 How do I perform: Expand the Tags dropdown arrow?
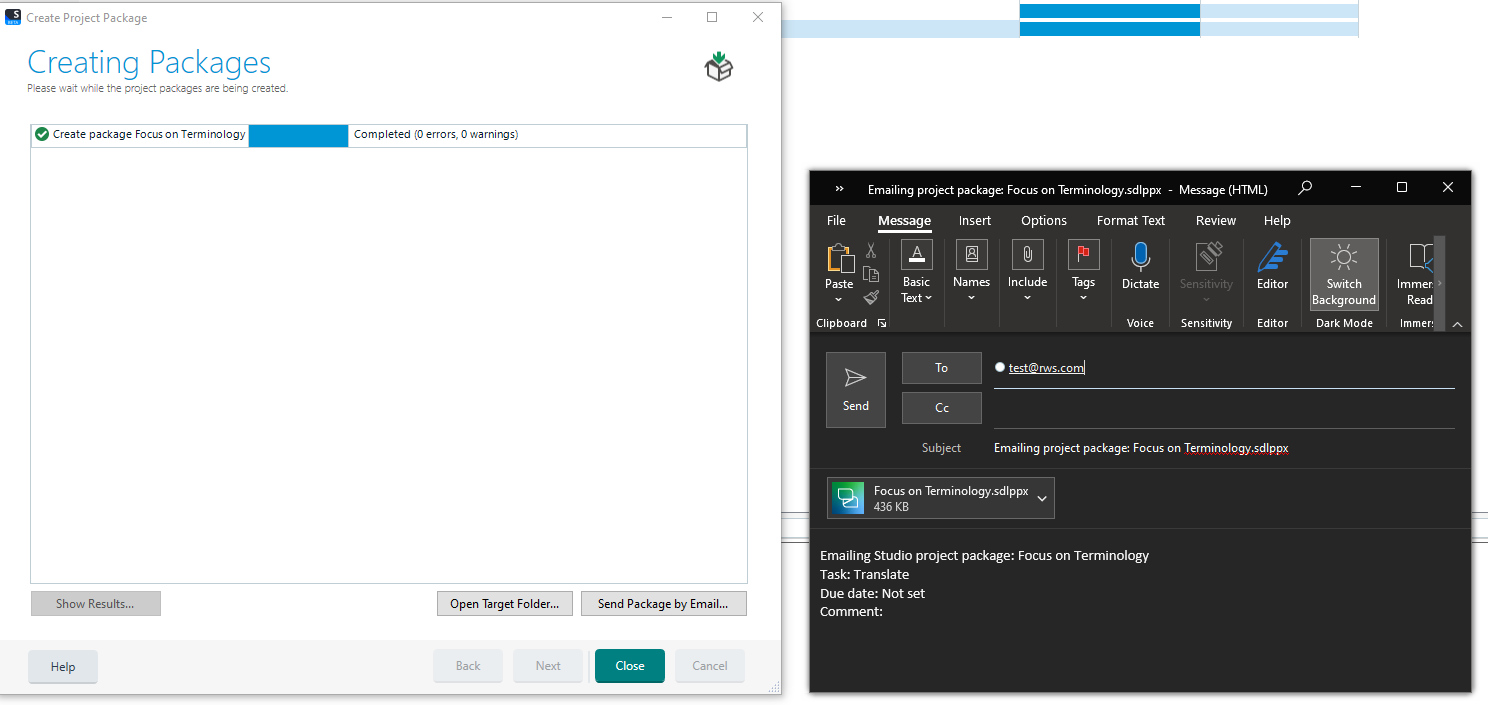coord(1083,298)
